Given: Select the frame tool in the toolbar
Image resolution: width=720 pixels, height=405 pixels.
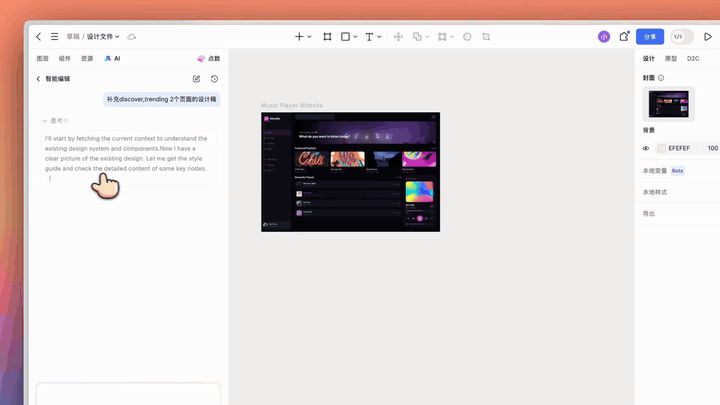Looking at the screenshot, I should pos(327,37).
